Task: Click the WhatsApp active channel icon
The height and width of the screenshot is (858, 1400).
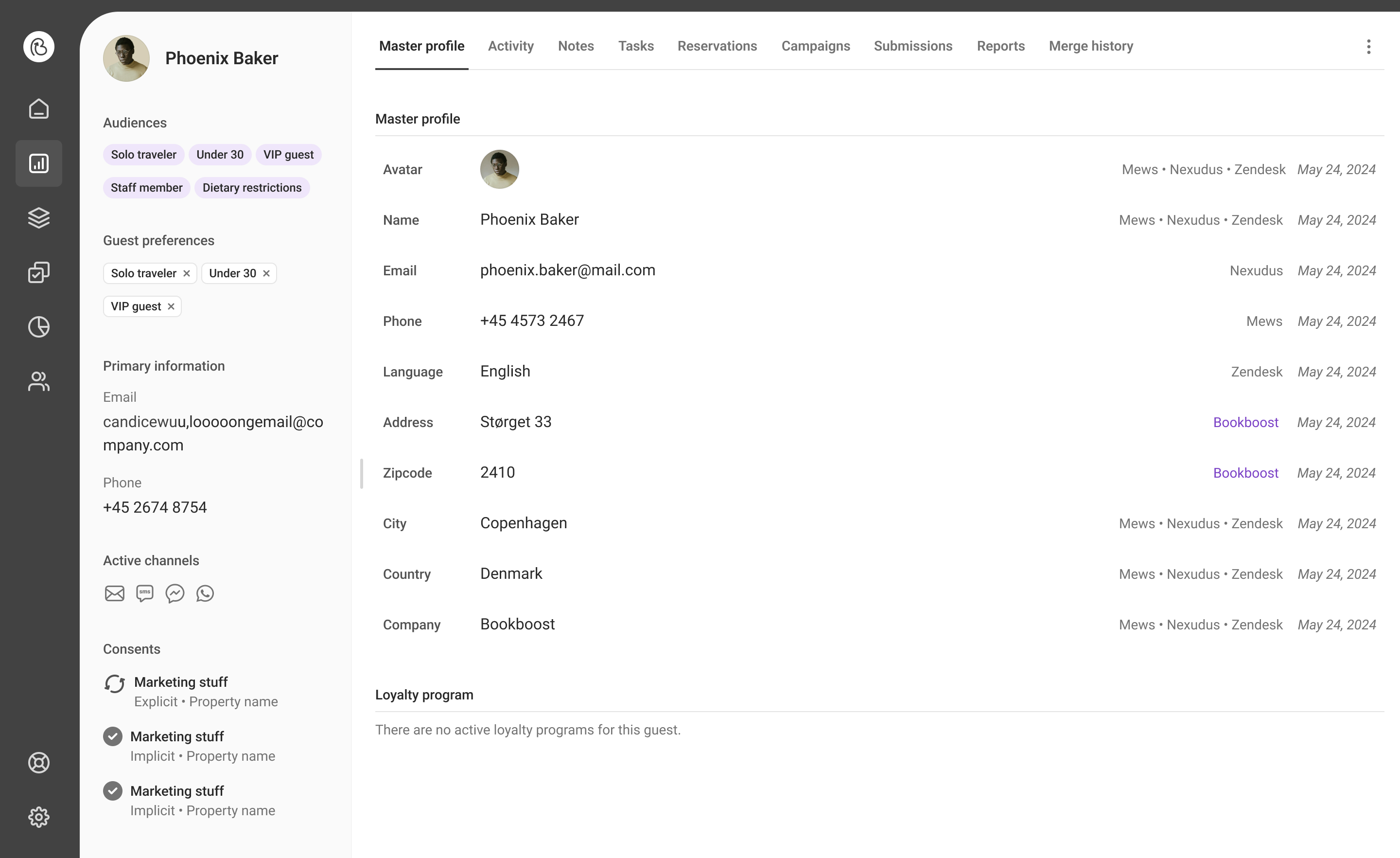Action: 205,593
